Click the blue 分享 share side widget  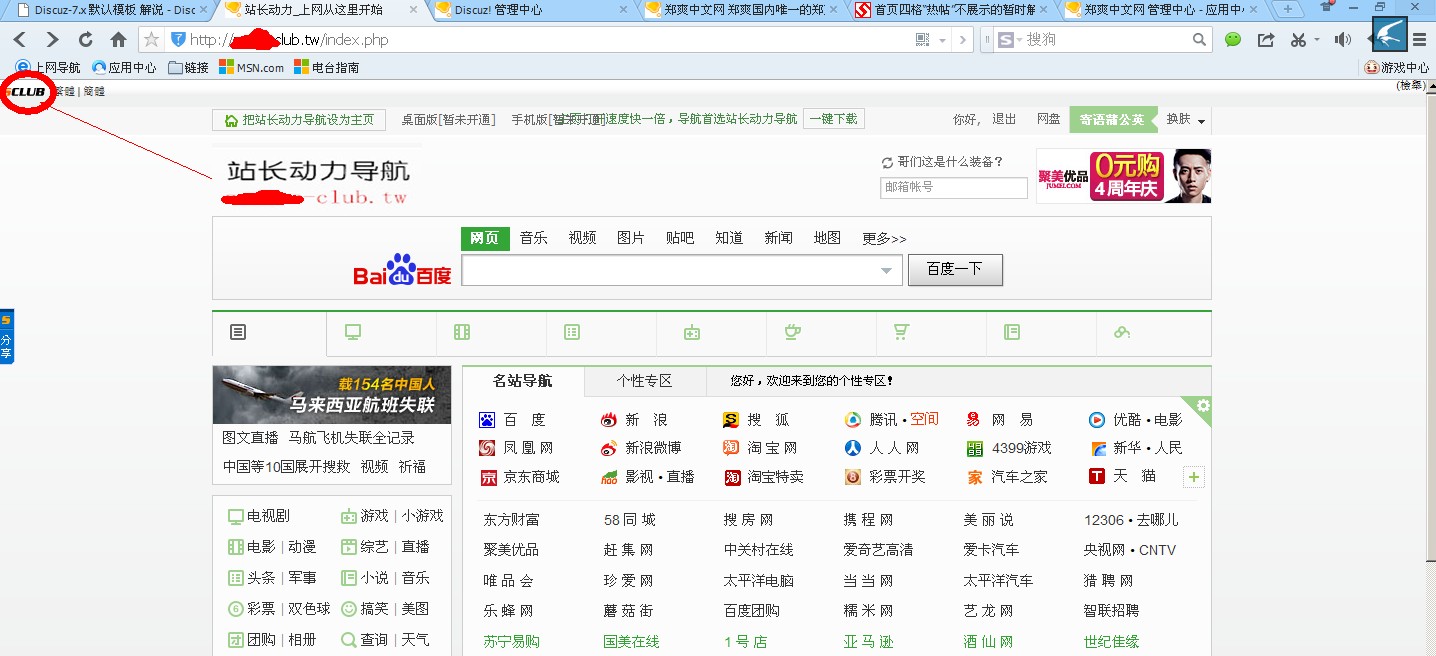coord(6,337)
